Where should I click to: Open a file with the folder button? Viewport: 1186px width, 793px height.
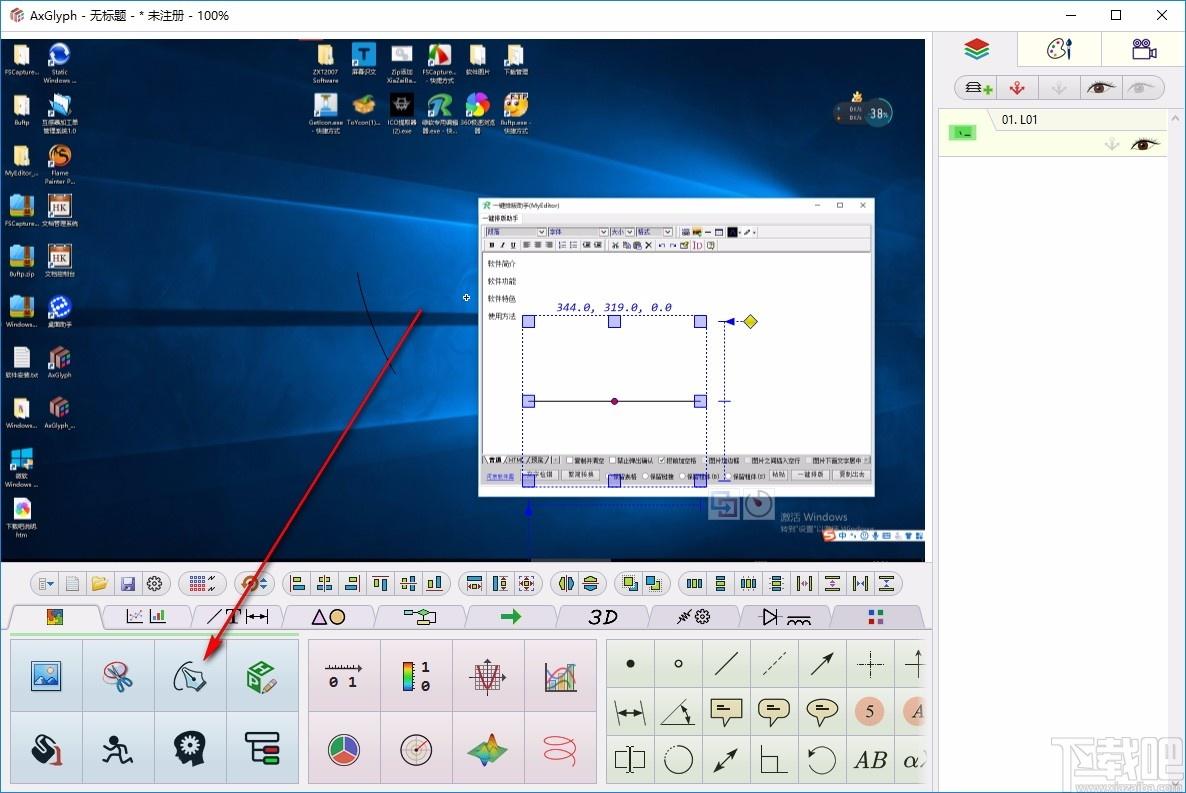coord(100,583)
